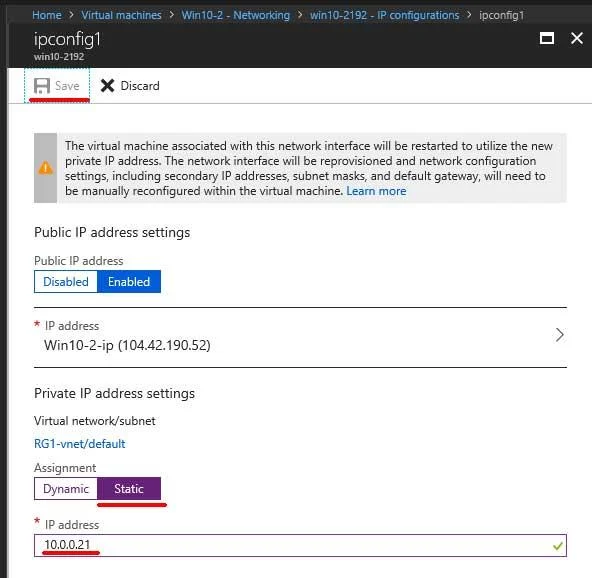Switch assignment to Static
592x578 pixels.
[x=129, y=489]
